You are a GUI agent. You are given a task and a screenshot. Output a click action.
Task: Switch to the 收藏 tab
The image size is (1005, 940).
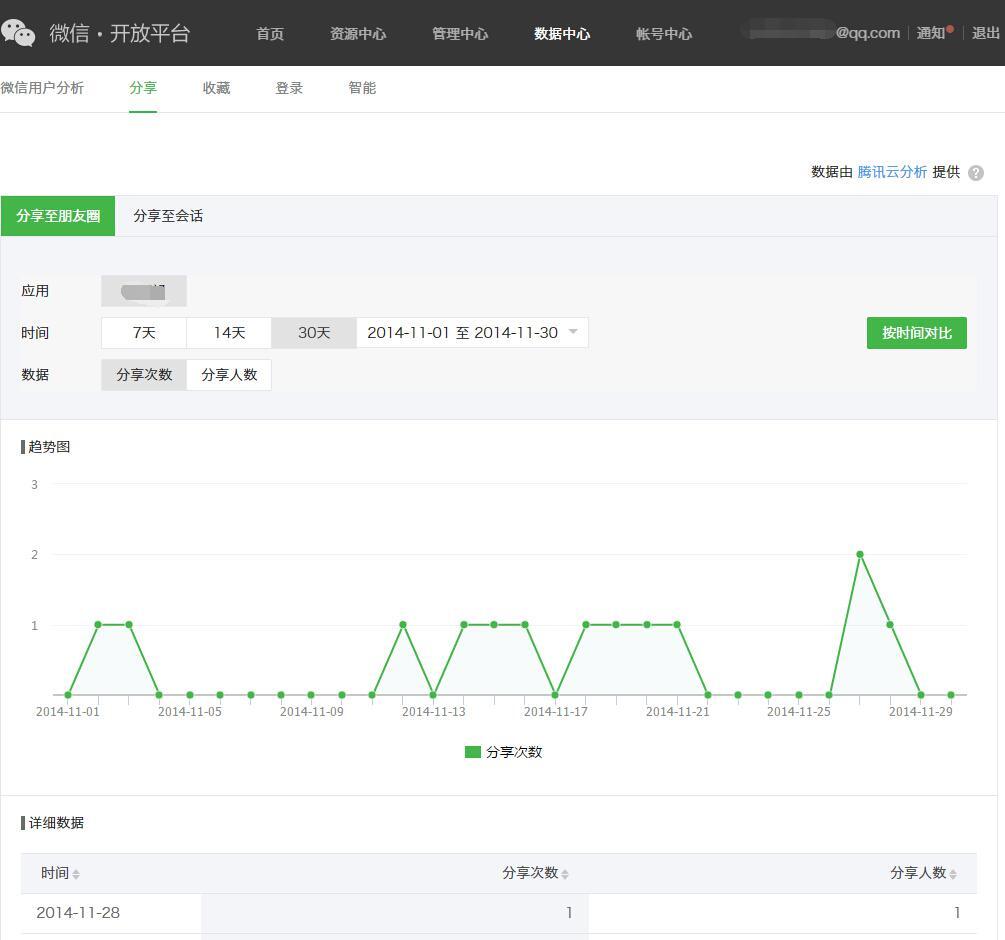(x=216, y=88)
